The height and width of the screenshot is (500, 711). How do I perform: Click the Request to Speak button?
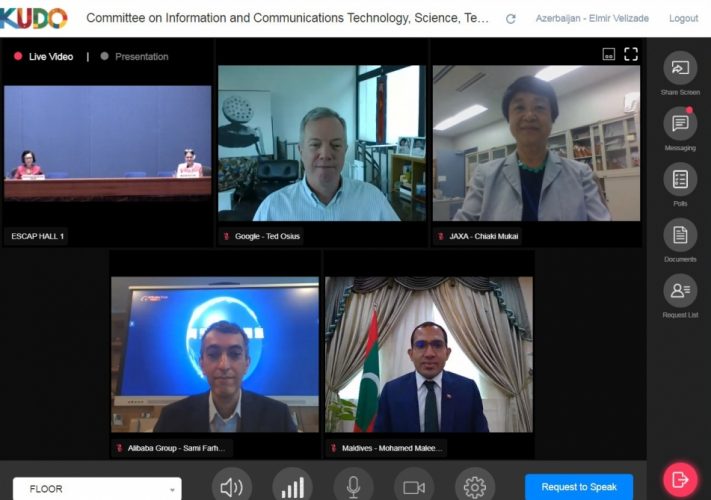pos(579,487)
